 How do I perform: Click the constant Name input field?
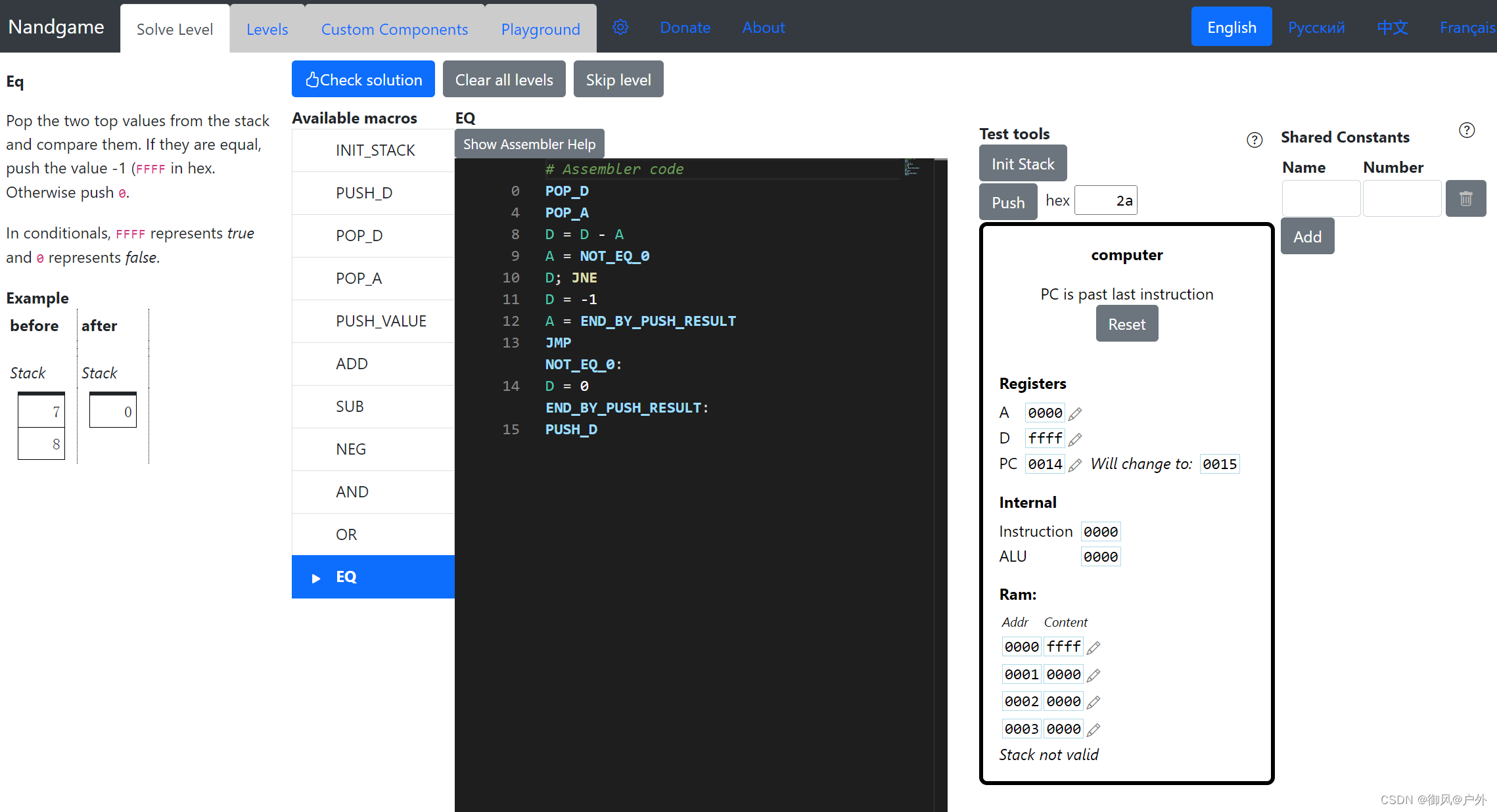(1321, 198)
